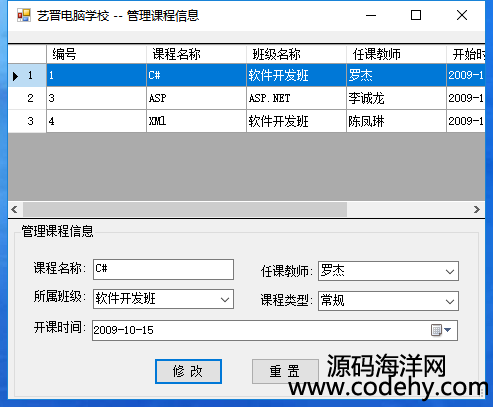Click the left scroll arrow of horizontal scrollbar

coord(14,210)
